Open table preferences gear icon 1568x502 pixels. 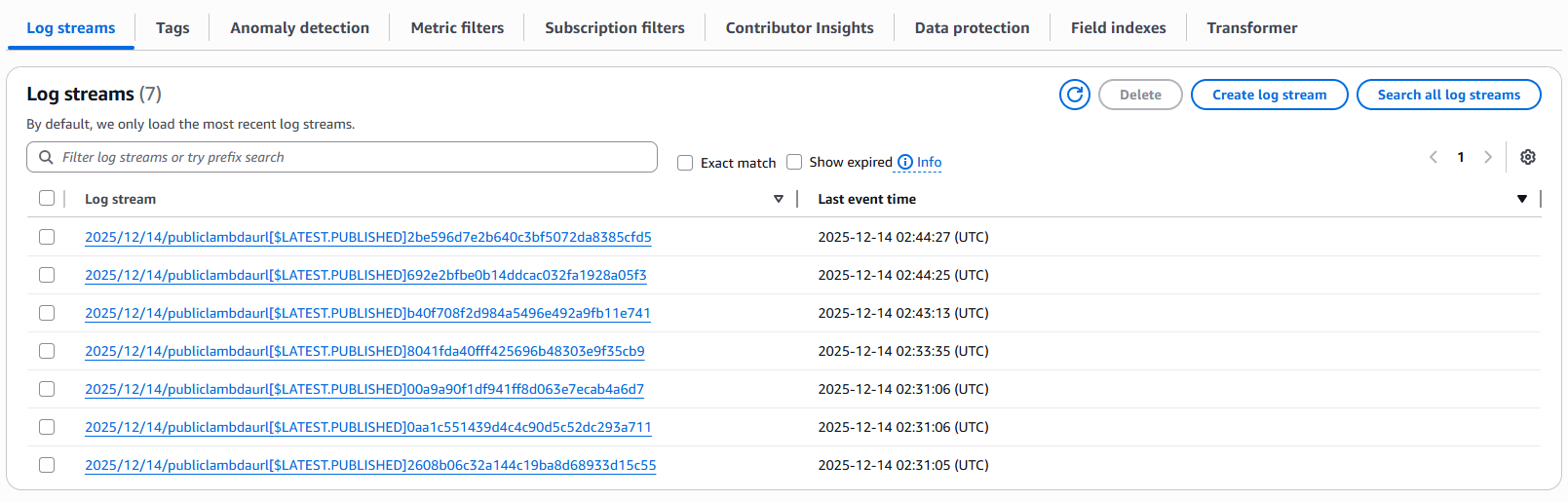(1527, 157)
